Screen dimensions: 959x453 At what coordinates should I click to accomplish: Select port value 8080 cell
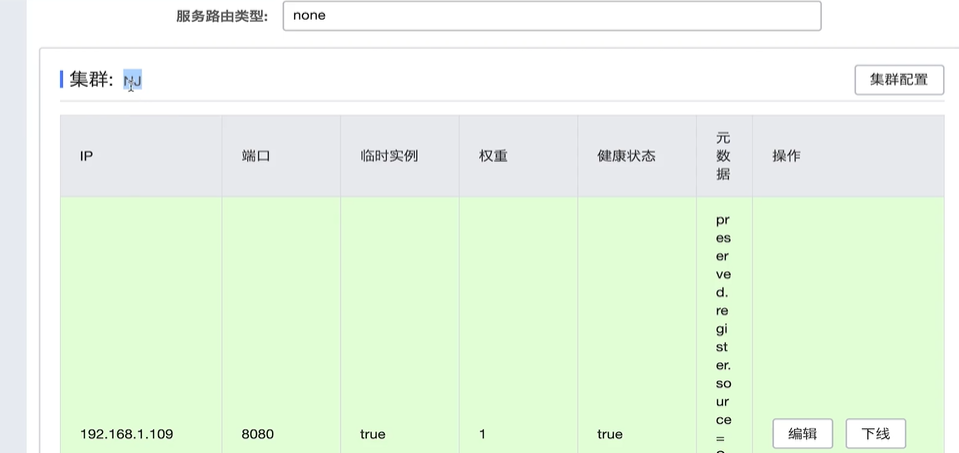pos(257,434)
